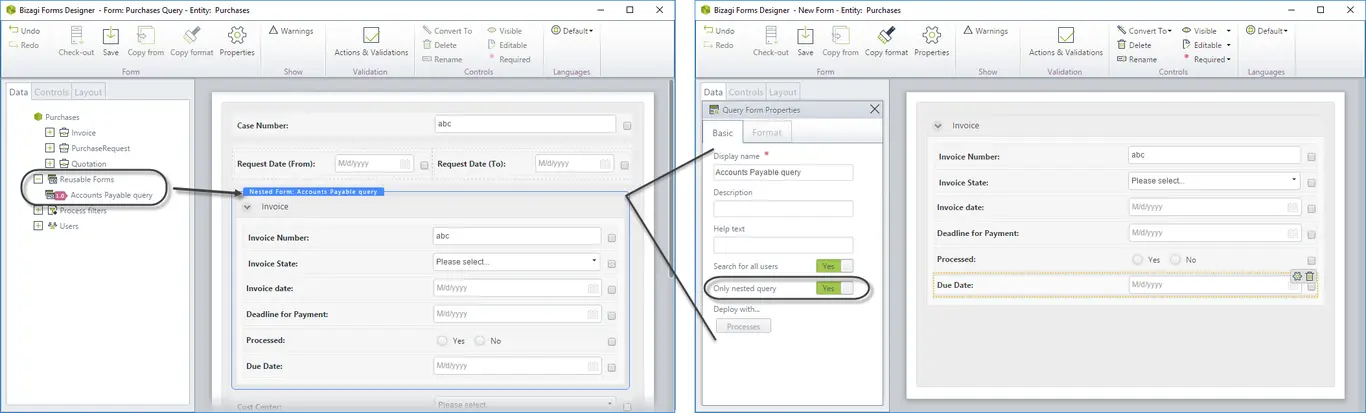Switch to Format tab in properties
Viewport: 1366px width, 413px height.
tap(767, 132)
